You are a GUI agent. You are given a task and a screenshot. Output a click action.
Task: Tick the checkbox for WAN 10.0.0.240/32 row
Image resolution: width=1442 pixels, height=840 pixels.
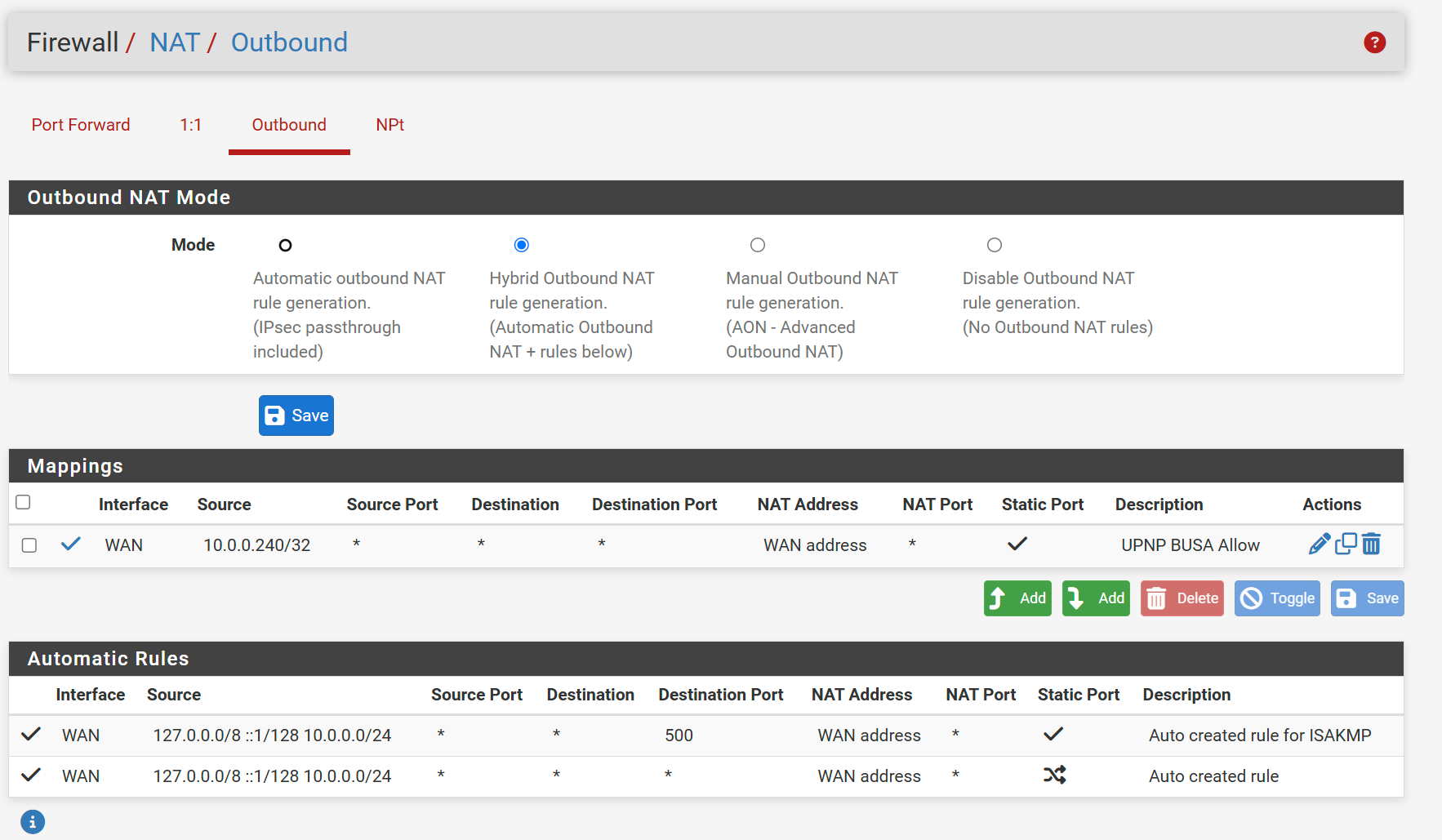[29, 545]
